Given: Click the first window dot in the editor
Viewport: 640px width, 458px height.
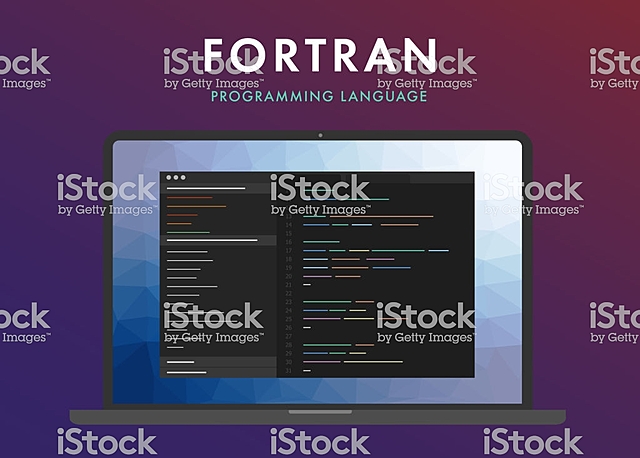Looking at the screenshot, I should (169, 178).
